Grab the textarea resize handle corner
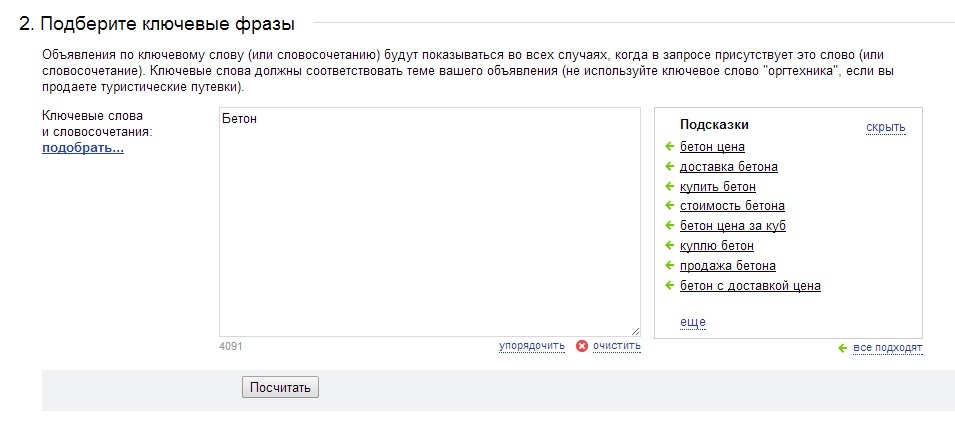This screenshot has height=421, width=955. click(635, 331)
